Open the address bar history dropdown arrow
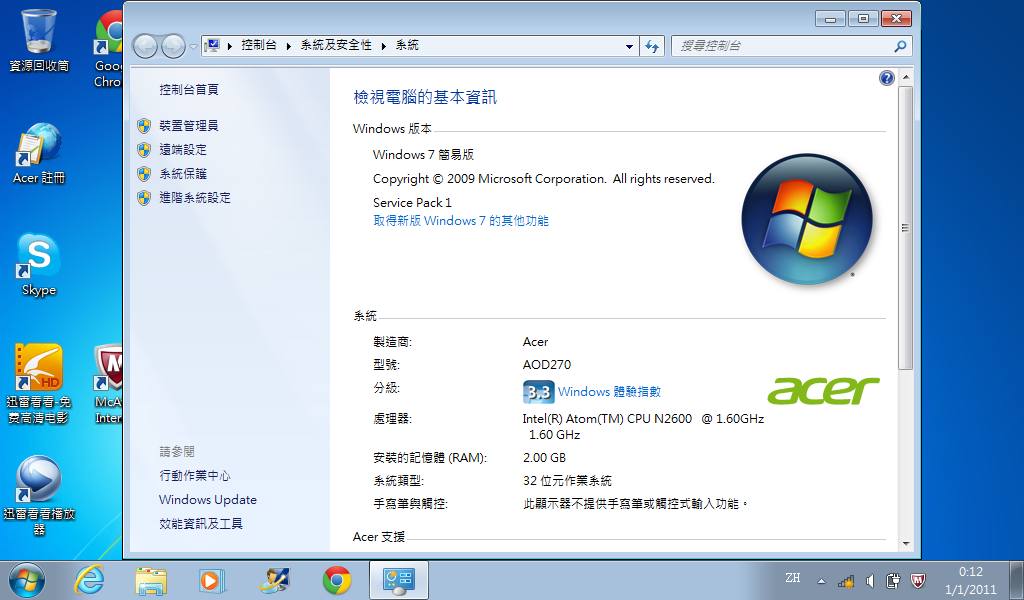 point(629,46)
